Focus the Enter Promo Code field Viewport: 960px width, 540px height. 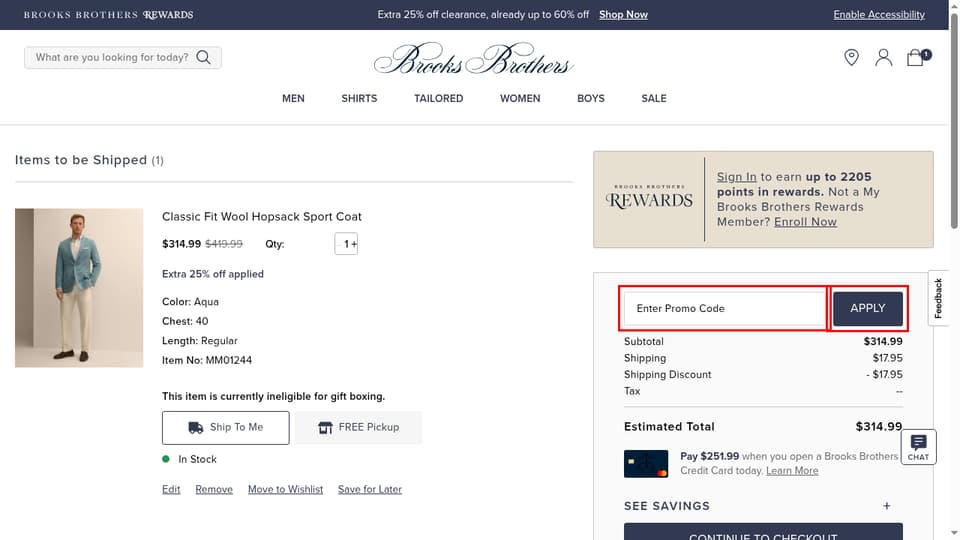click(725, 309)
